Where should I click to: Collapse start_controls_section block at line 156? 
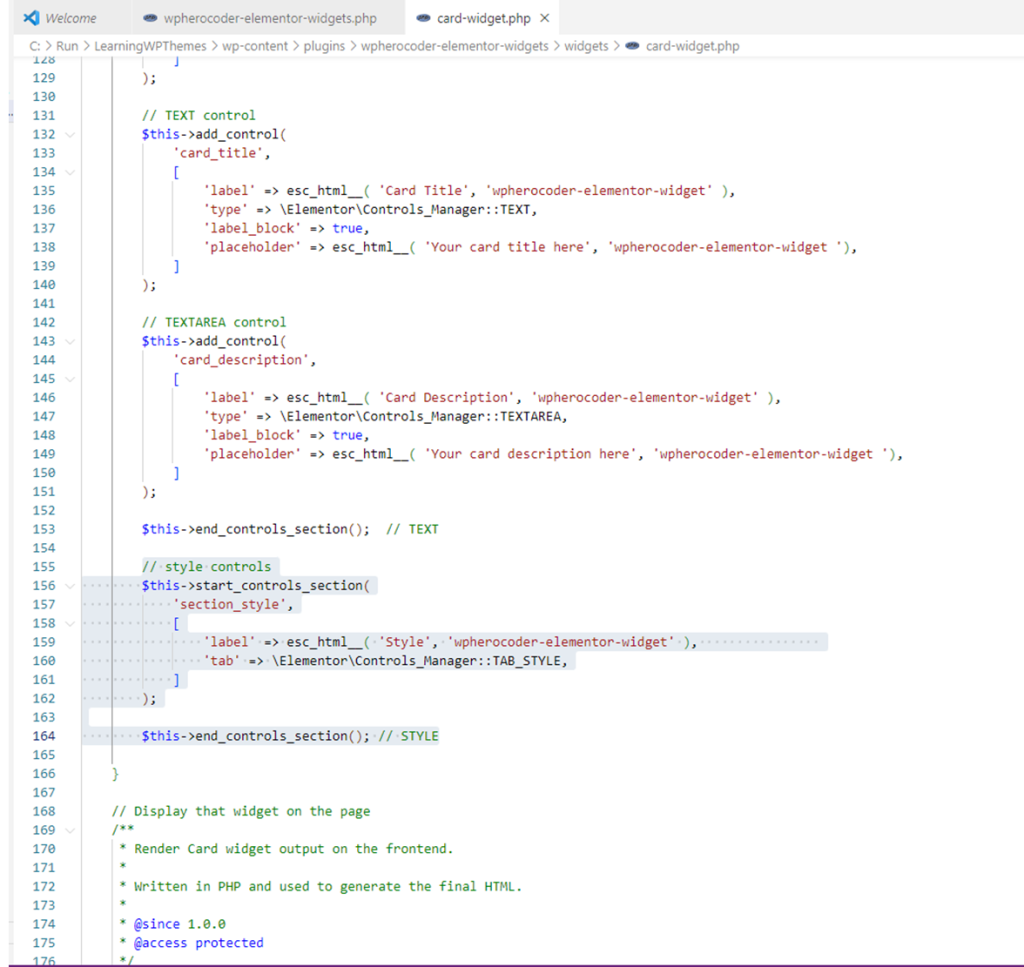pyautogui.click(x=70, y=586)
